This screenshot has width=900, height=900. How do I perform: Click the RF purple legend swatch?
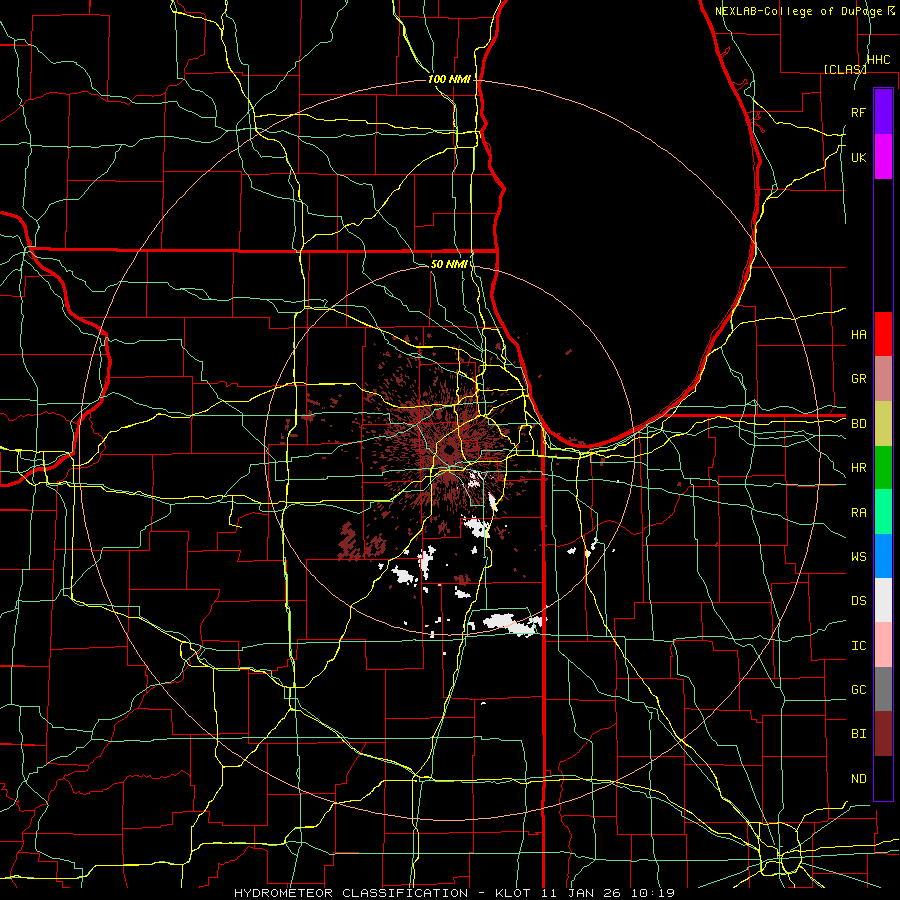(883, 112)
